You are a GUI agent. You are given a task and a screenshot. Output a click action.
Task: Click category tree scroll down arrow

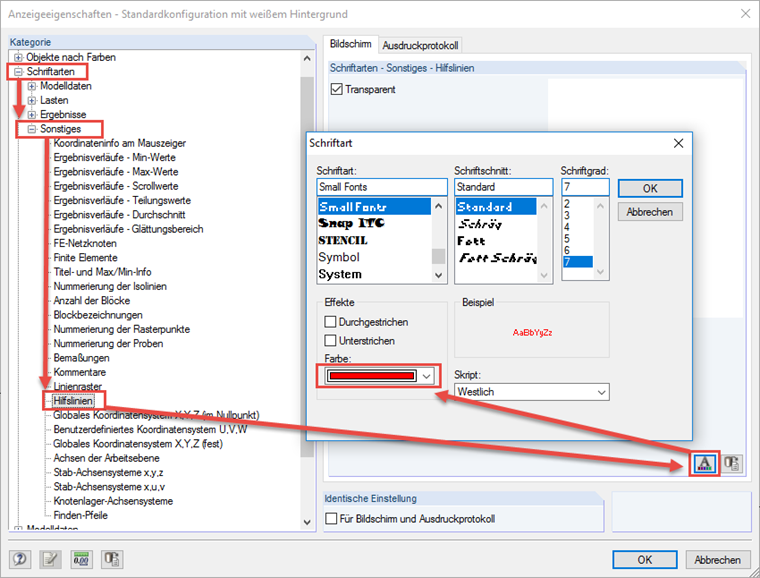click(307, 522)
